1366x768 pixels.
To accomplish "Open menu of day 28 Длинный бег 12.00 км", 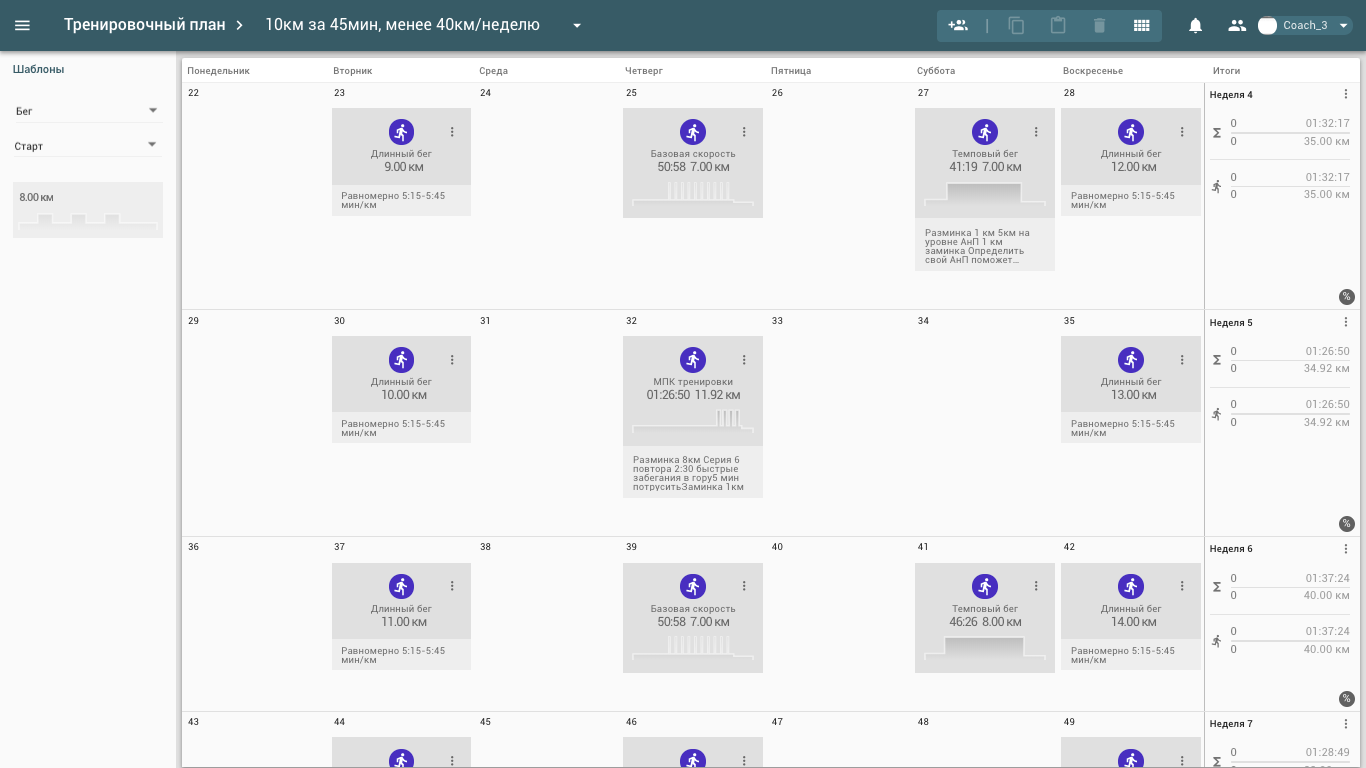I will pos(1182,132).
